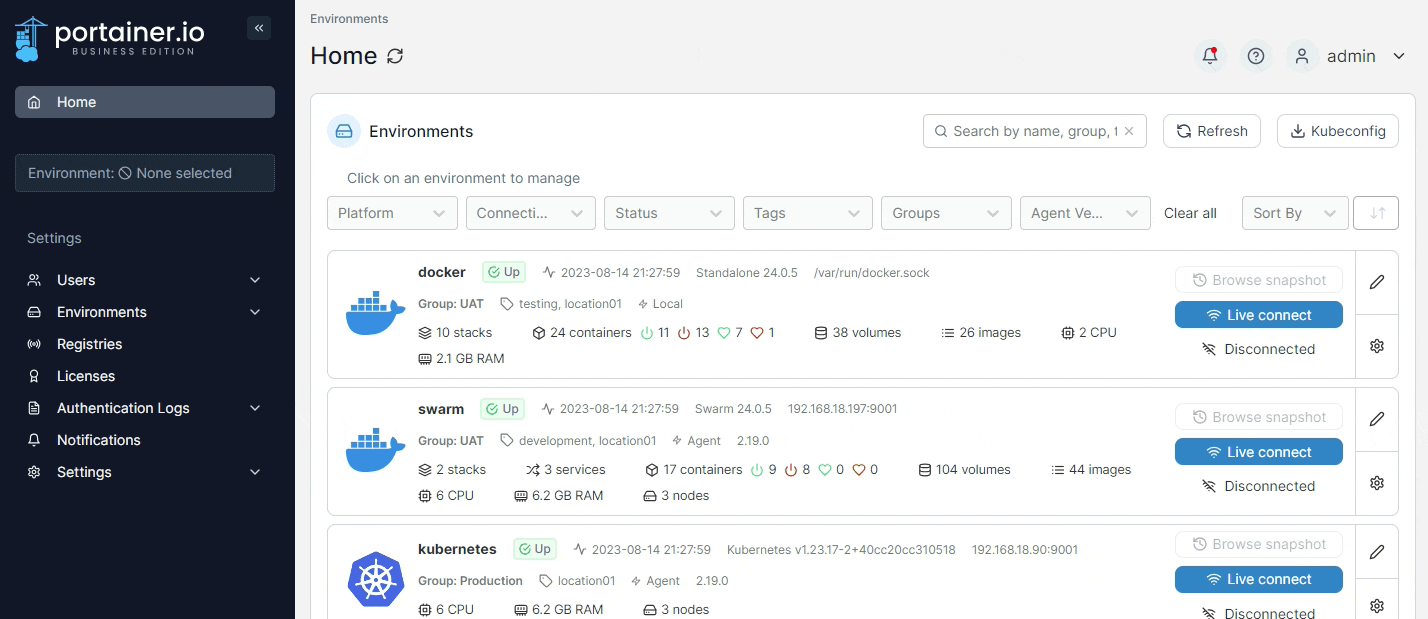
Task: Click the help question mark icon
Action: click(x=1256, y=56)
